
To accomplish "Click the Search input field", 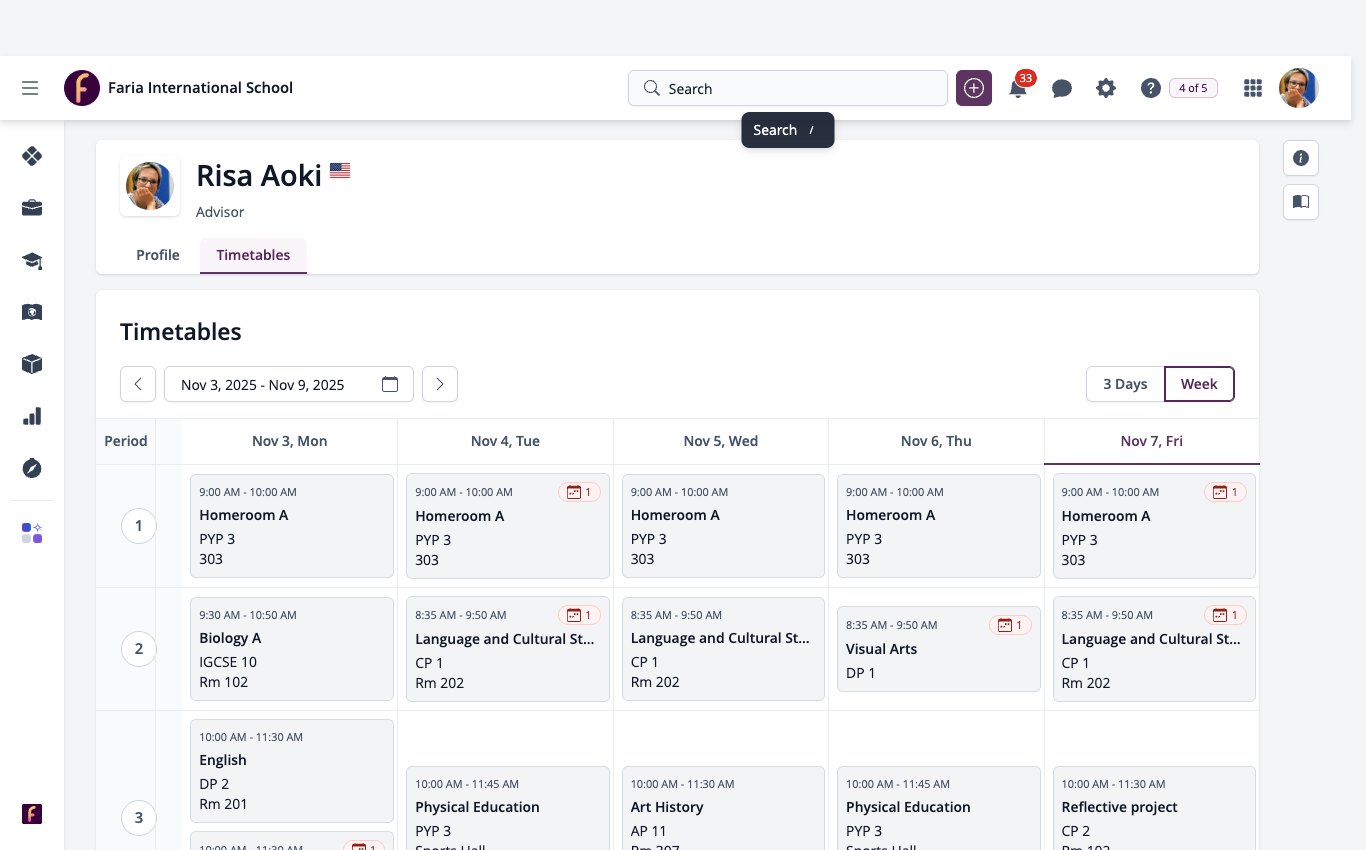I will (x=788, y=88).
